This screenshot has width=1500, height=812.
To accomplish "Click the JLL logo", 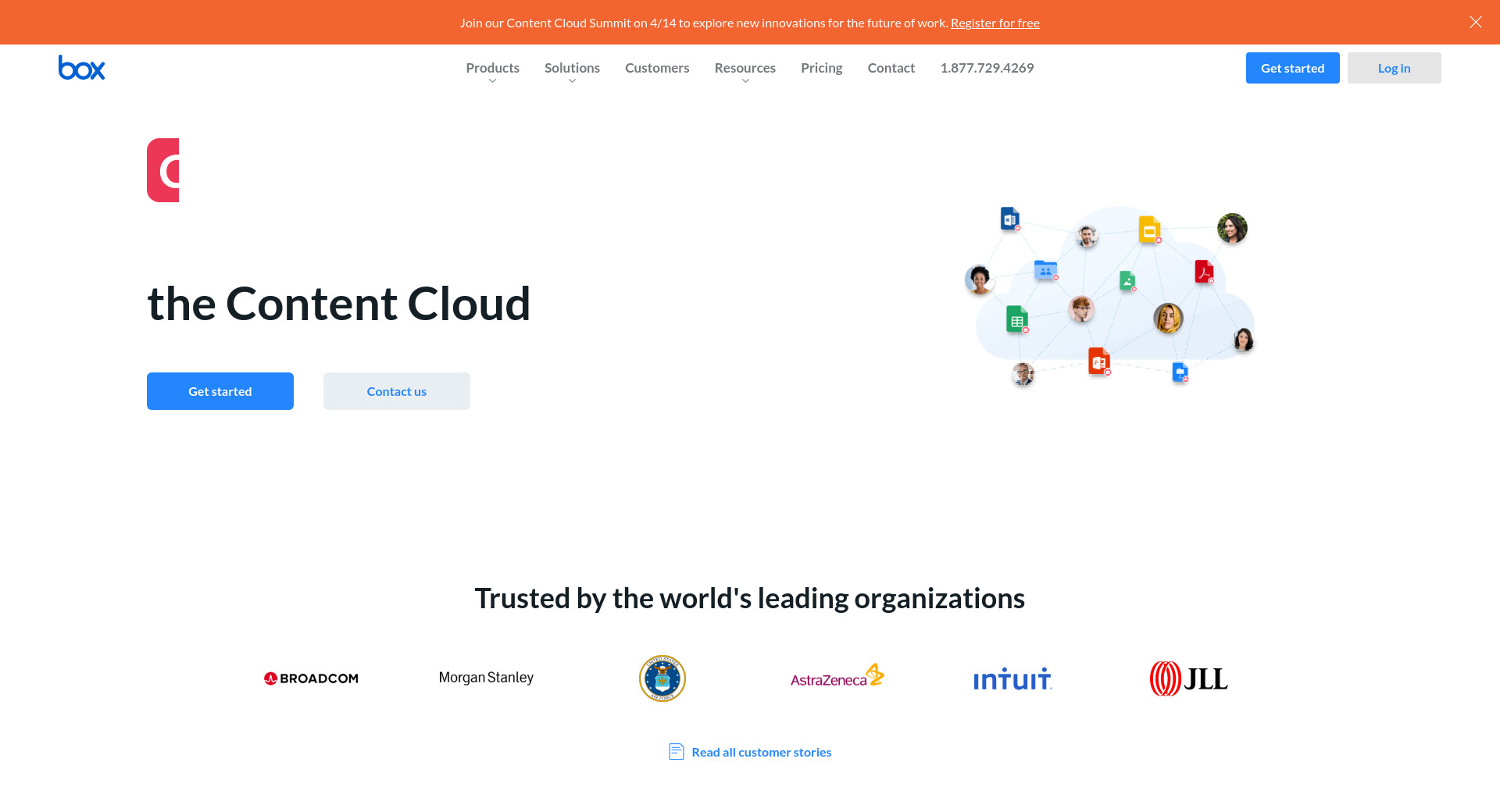I will 1188,678.
